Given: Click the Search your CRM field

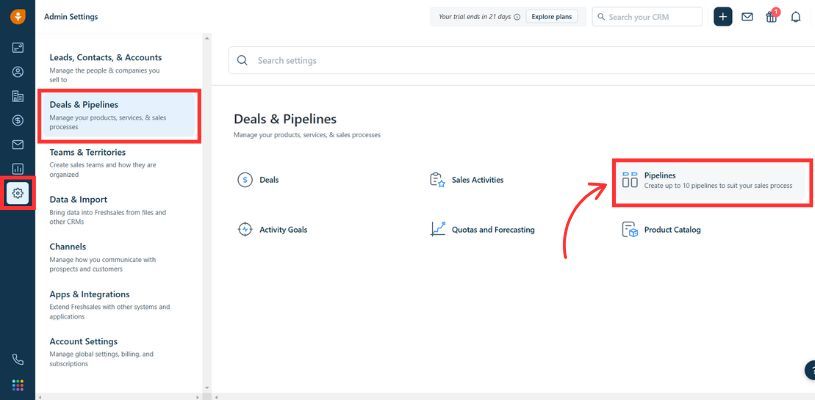Looking at the screenshot, I should pos(647,17).
